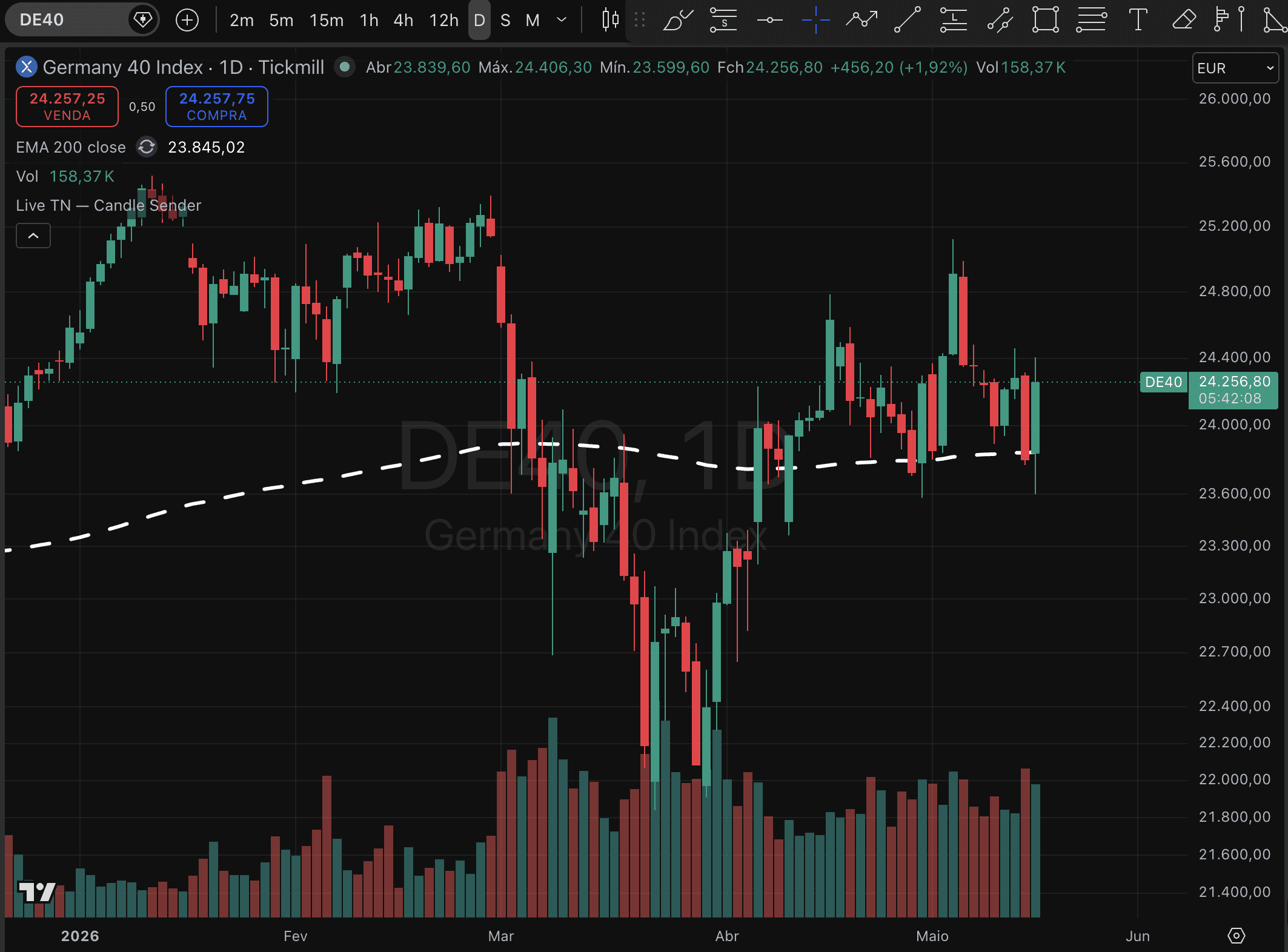1288x952 pixels.
Task: Grab the drawing toolbar drag handle
Action: tap(639, 20)
